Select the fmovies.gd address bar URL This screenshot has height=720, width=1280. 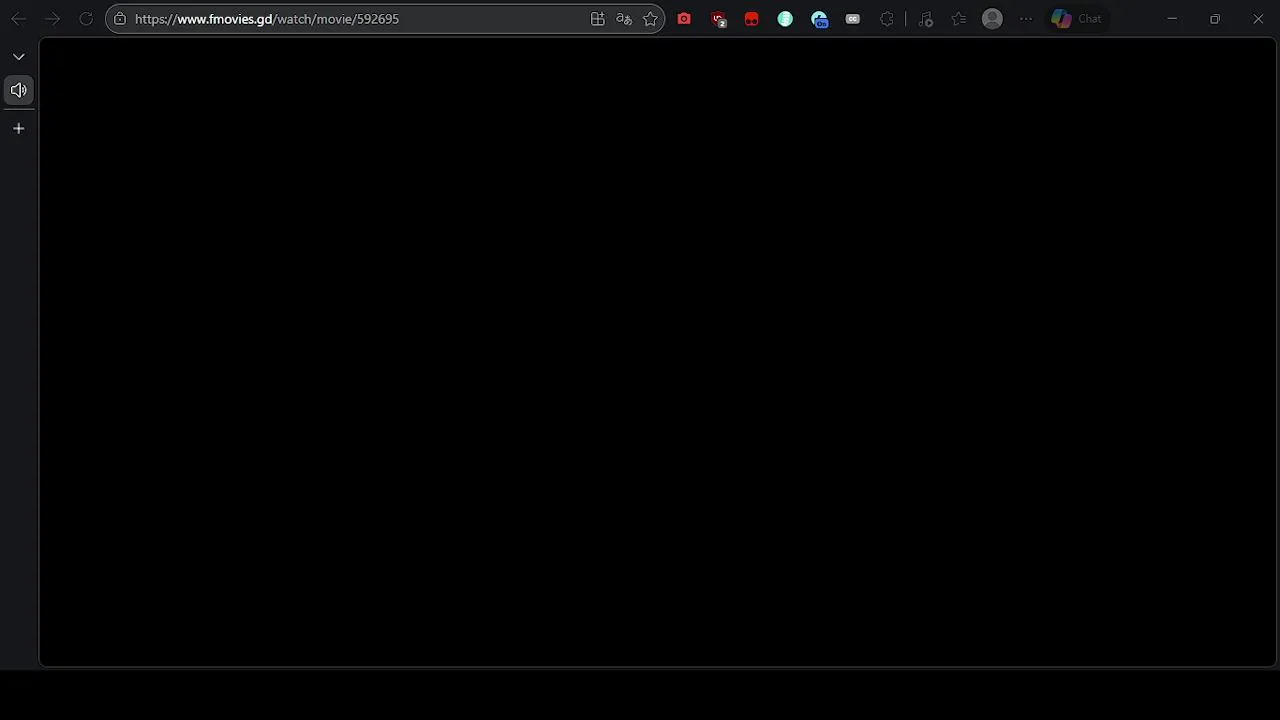point(267,19)
